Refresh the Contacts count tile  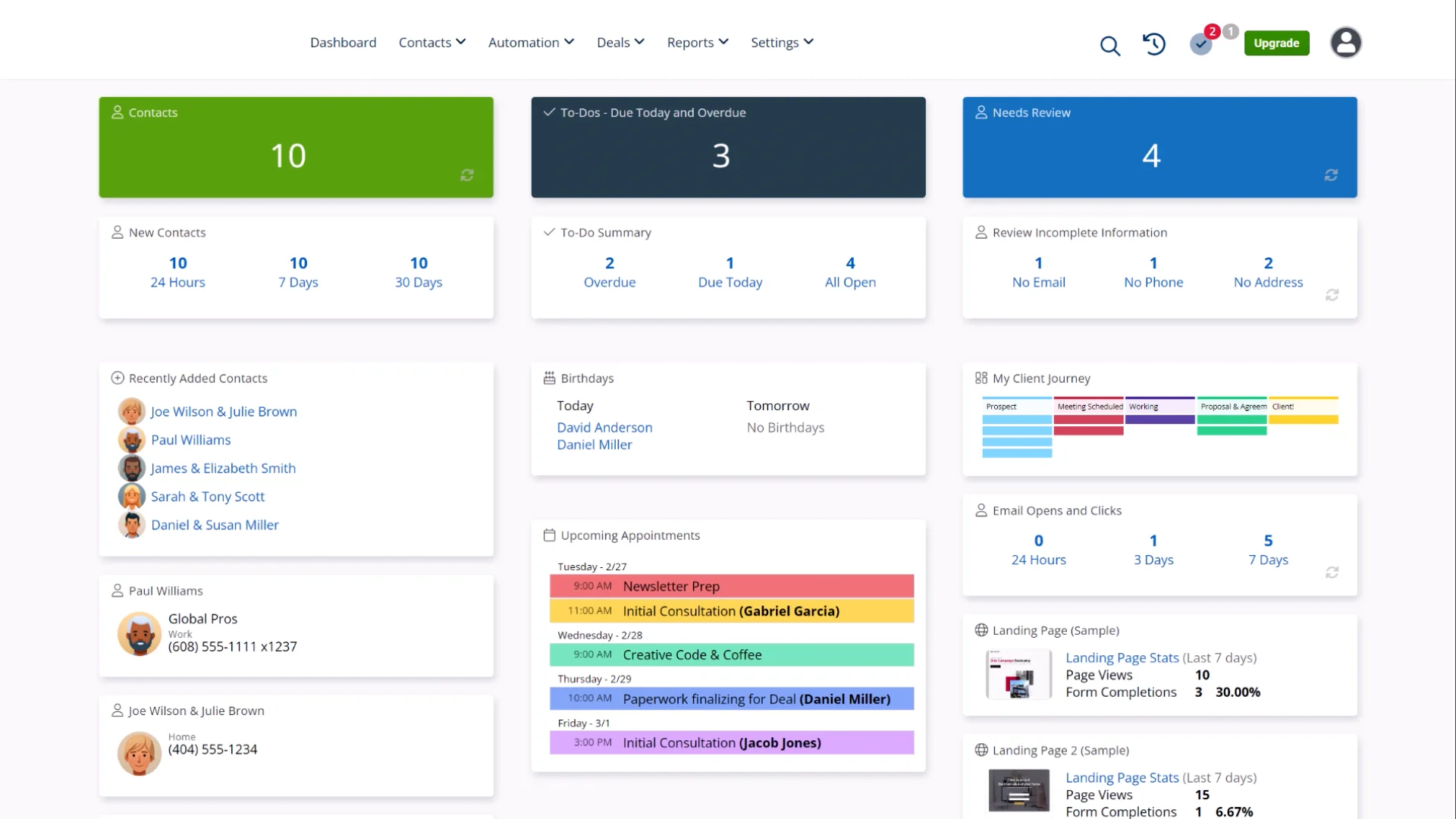coord(467,175)
